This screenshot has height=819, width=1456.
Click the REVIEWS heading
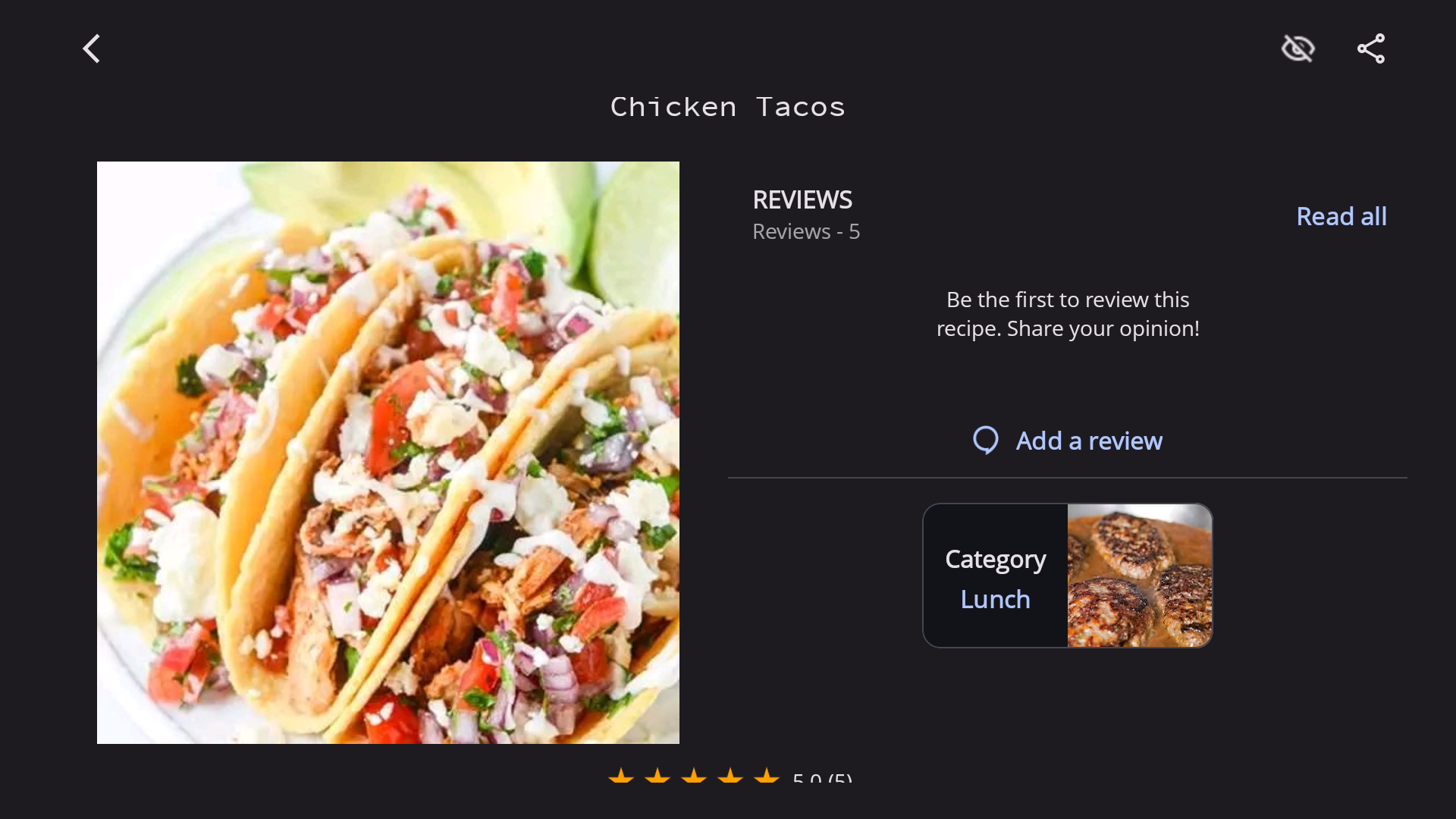coord(802,200)
